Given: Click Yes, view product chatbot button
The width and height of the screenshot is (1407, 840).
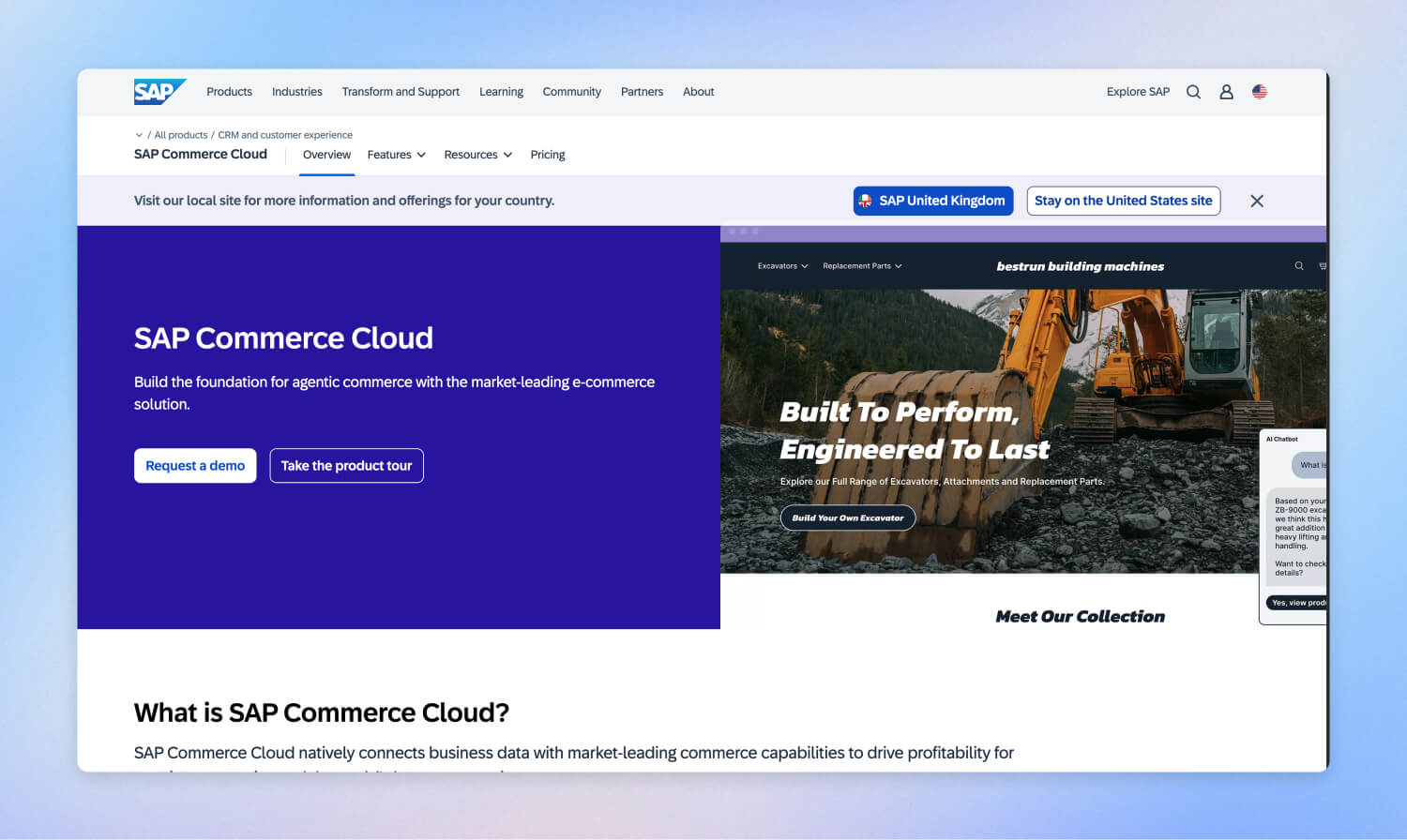Looking at the screenshot, I should pos(1298,603).
